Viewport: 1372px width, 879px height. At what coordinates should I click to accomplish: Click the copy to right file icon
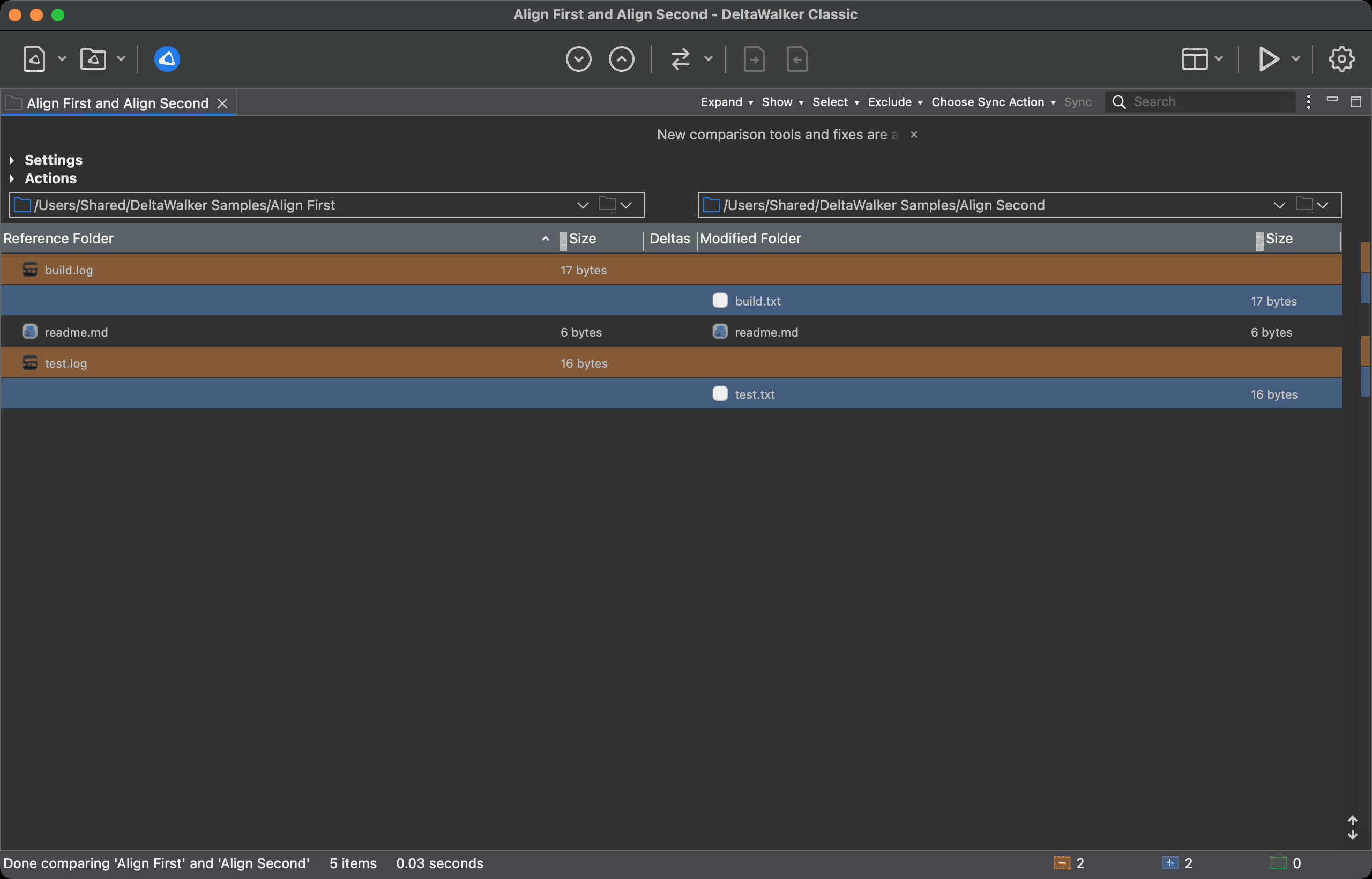pyautogui.click(x=754, y=59)
